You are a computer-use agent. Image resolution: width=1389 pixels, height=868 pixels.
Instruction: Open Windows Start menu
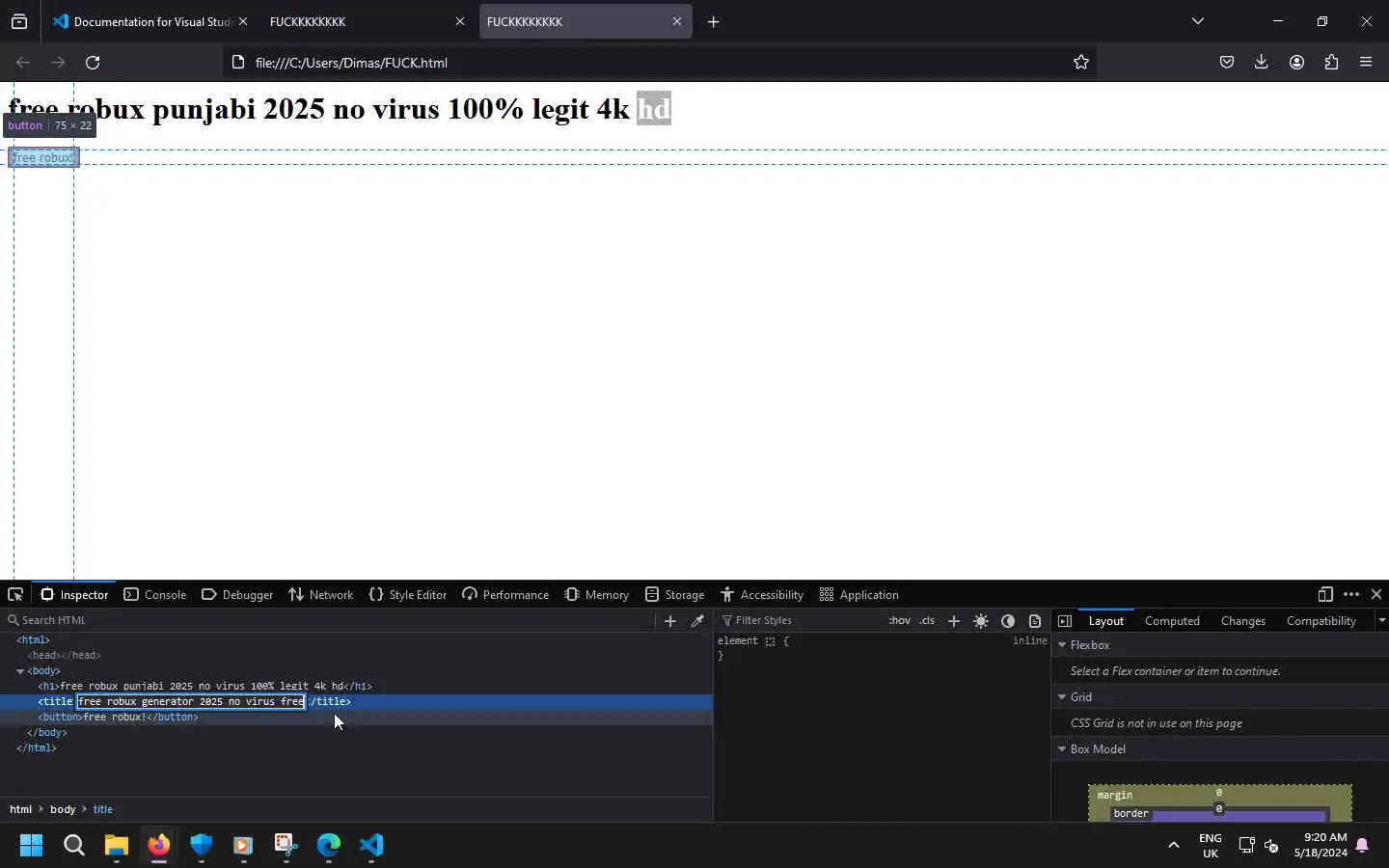pyautogui.click(x=32, y=846)
